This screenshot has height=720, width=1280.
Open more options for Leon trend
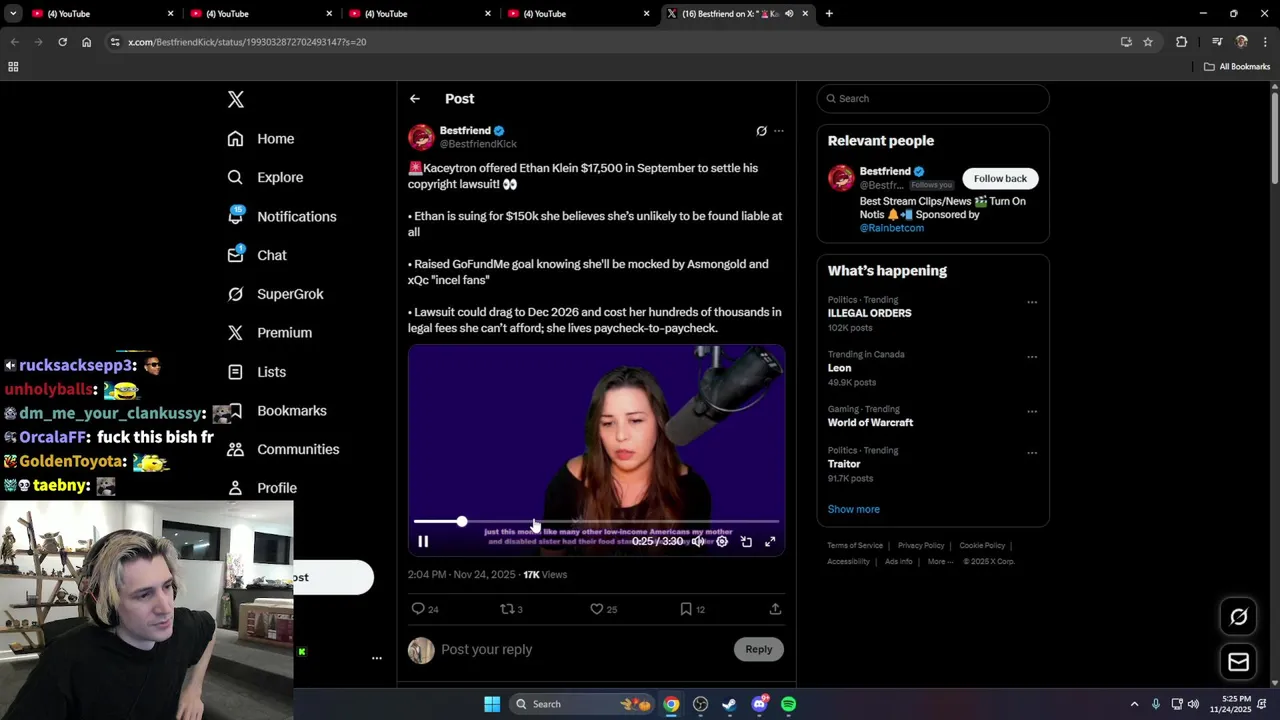(1032, 357)
